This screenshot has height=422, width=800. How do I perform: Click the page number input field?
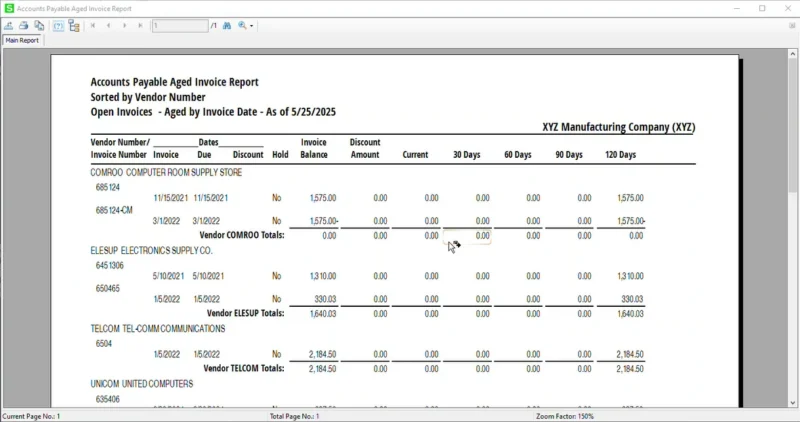pyautogui.click(x=180, y=26)
